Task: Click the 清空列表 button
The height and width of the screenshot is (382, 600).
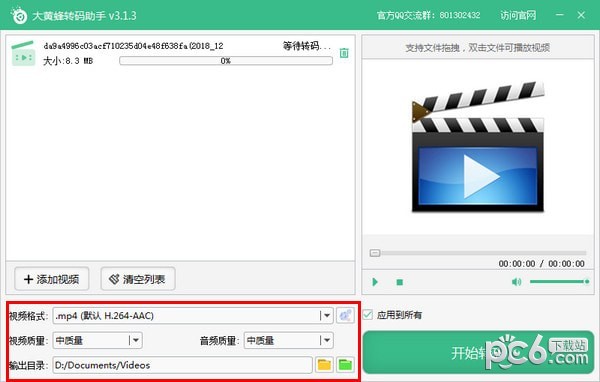Action: point(138,279)
